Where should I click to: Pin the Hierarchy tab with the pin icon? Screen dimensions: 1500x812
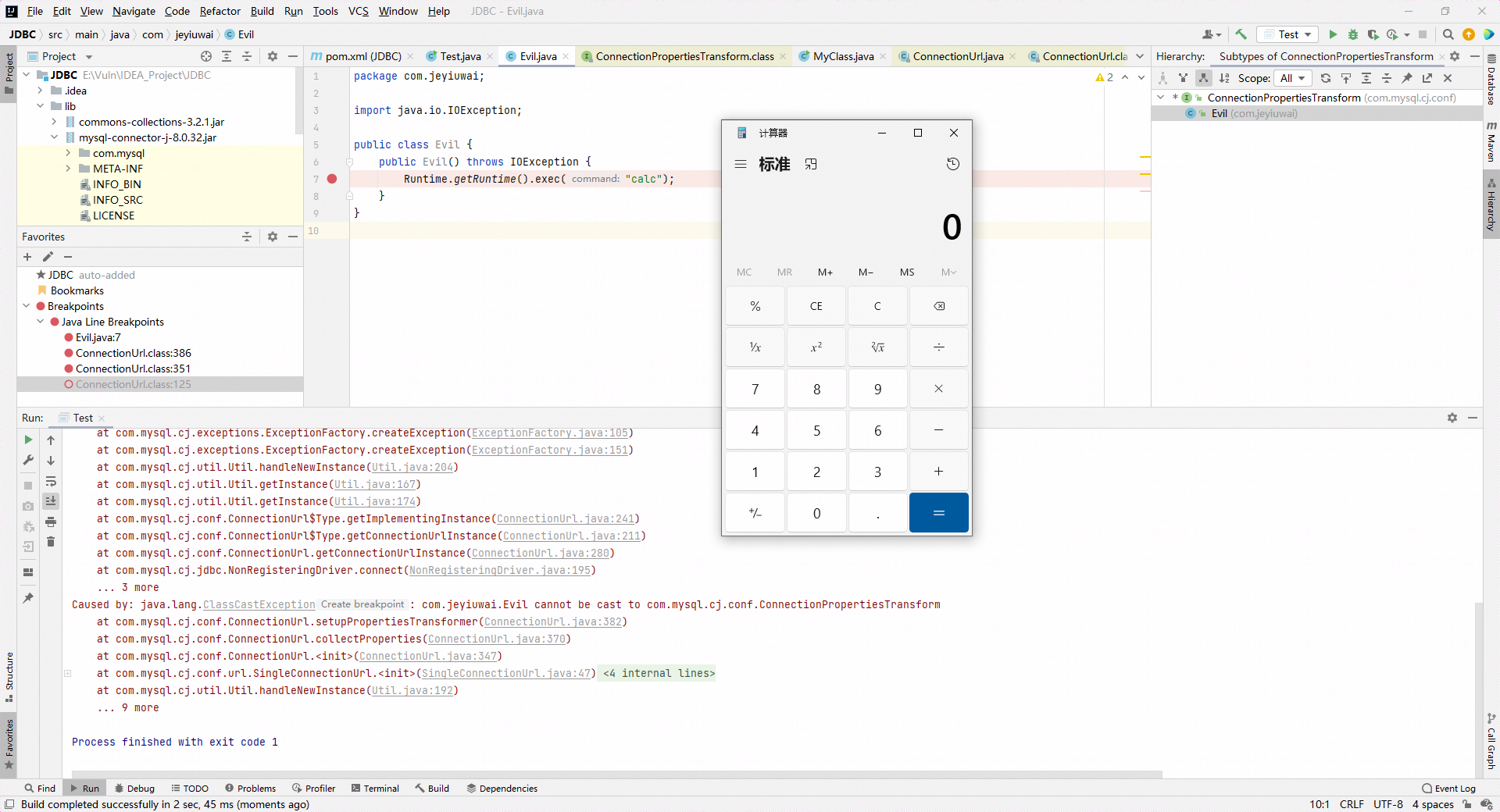point(1406,78)
